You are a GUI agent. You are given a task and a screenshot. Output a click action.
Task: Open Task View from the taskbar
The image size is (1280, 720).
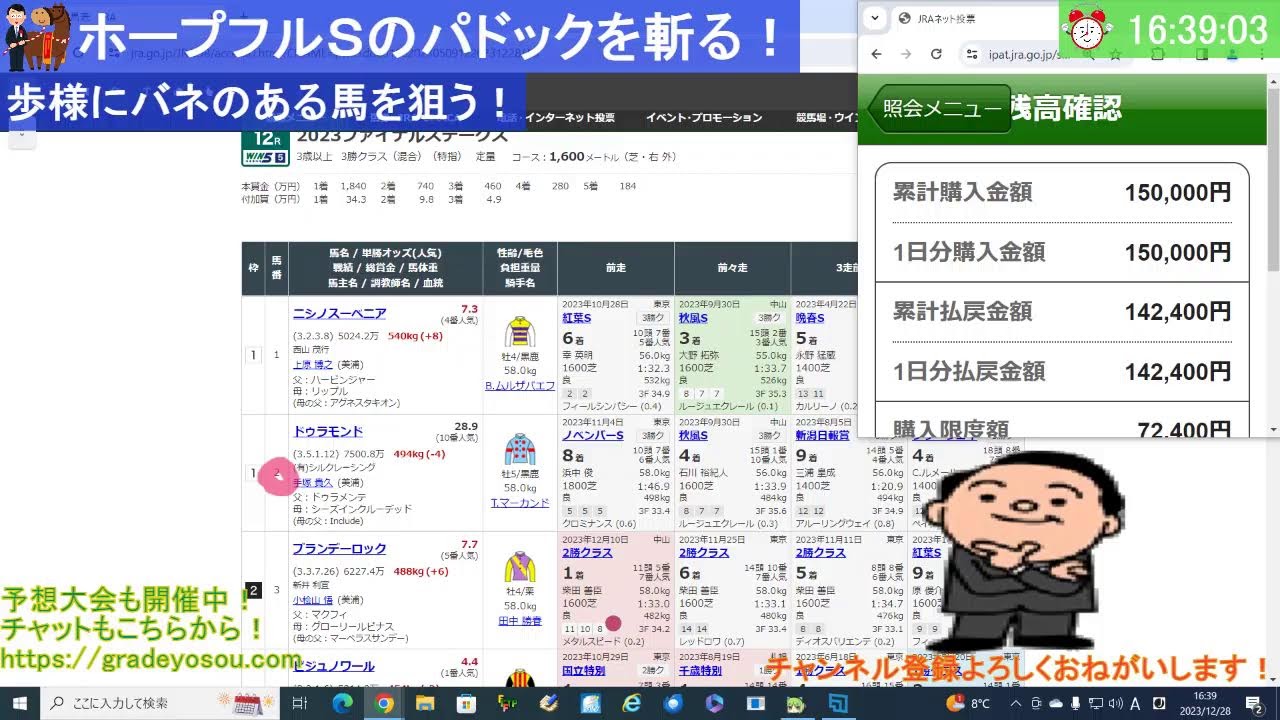299,703
